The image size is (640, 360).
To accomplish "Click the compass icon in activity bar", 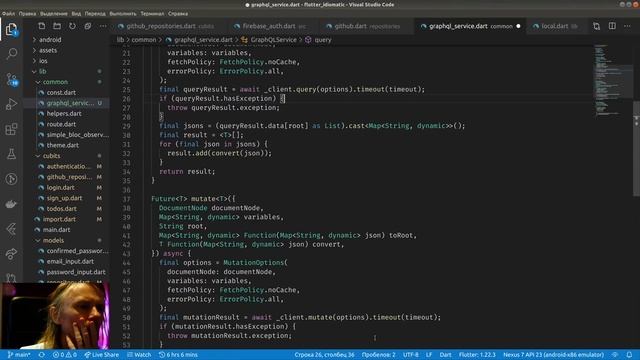I will (11, 179).
